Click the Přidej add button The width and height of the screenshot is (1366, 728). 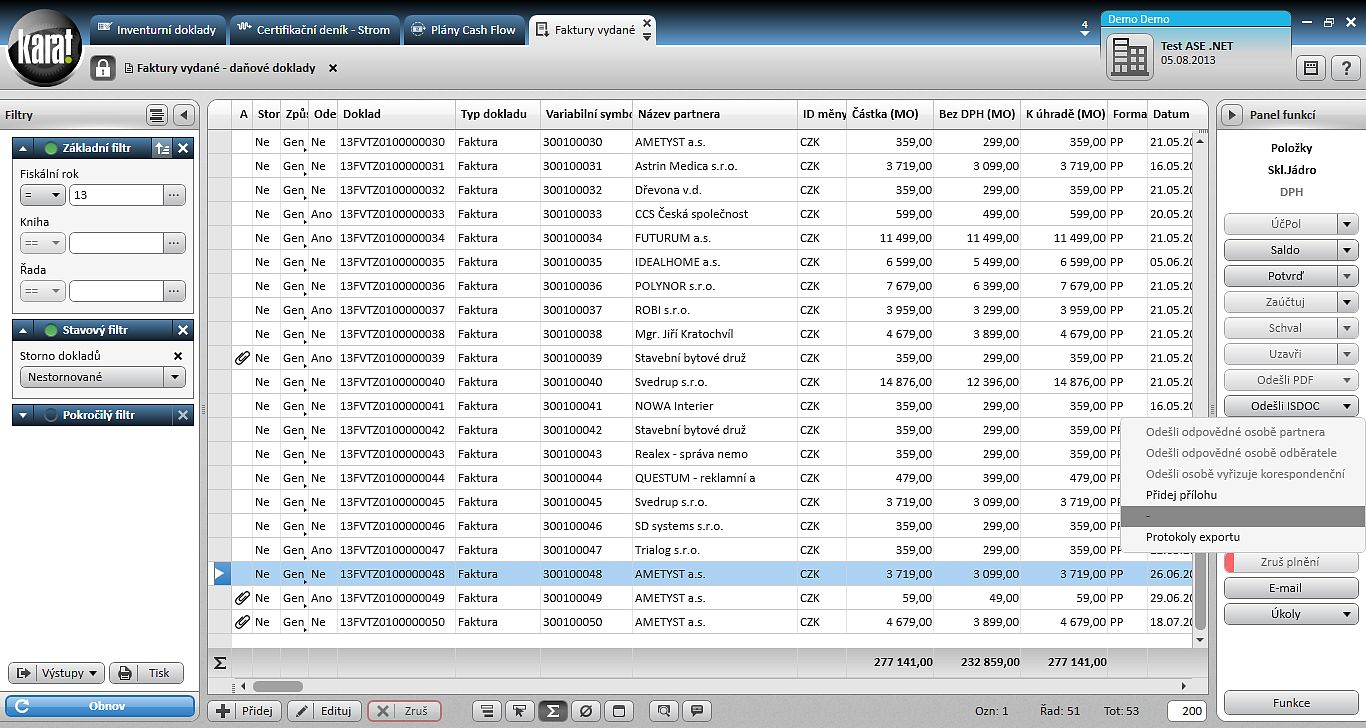tap(244, 711)
